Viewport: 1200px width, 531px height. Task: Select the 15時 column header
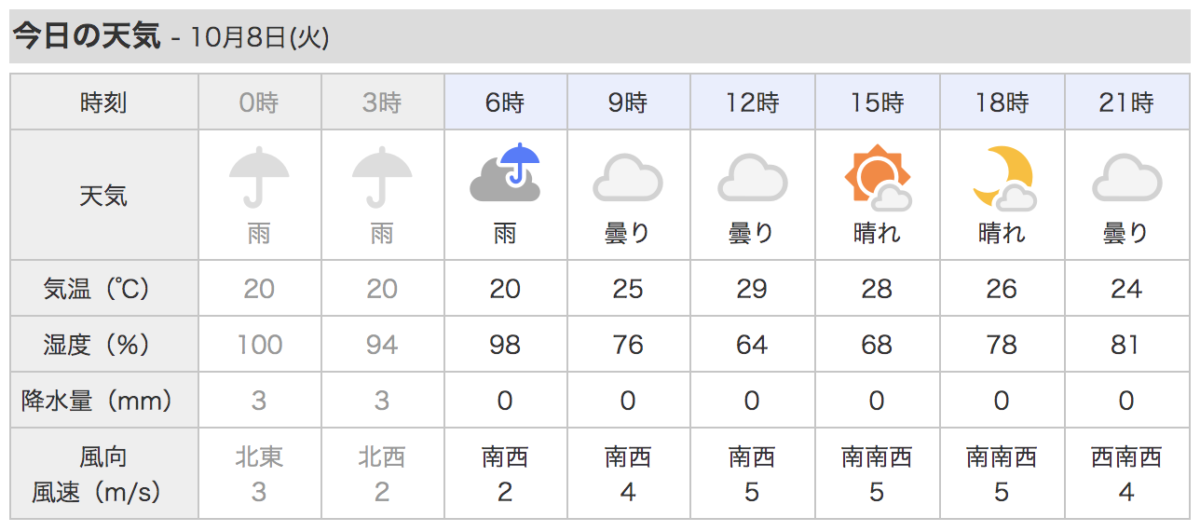877,102
